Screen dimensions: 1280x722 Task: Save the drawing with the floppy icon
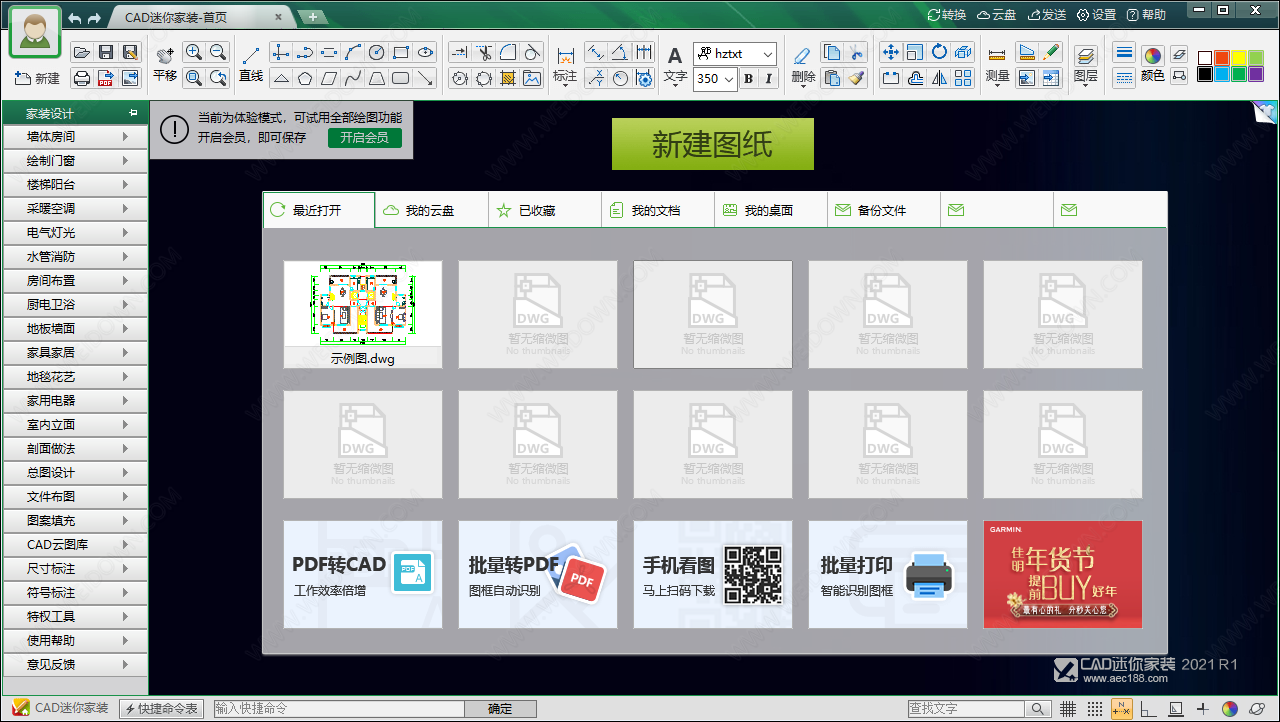coord(106,52)
